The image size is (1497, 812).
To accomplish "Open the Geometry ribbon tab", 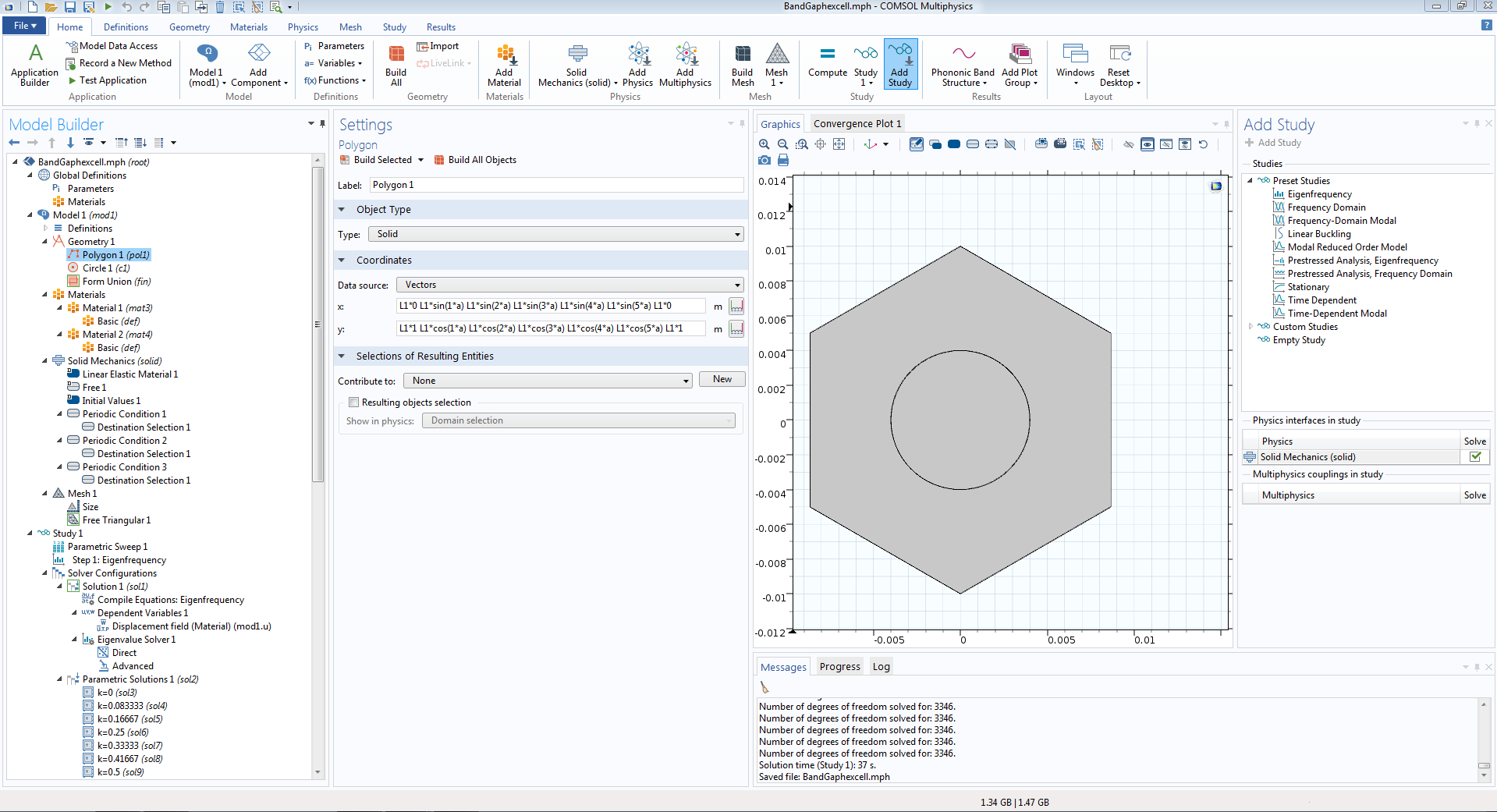I will [190, 27].
